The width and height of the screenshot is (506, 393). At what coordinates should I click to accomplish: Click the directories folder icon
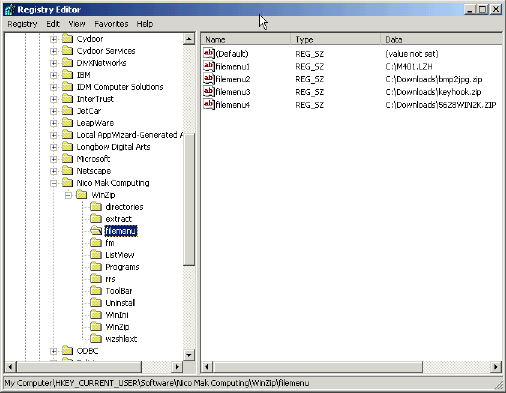pyautogui.click(x=96, y=207)
